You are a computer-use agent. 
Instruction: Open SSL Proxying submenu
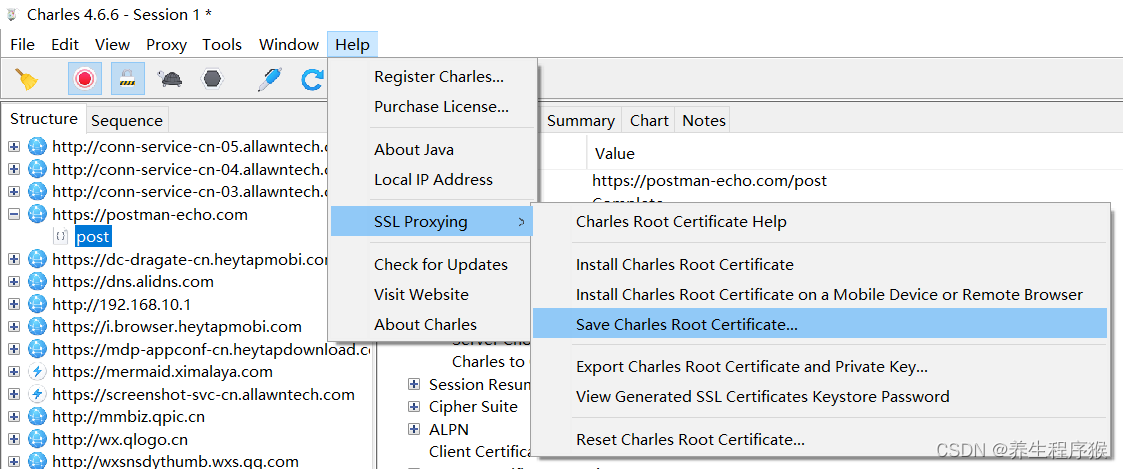[x=433, y=222]
